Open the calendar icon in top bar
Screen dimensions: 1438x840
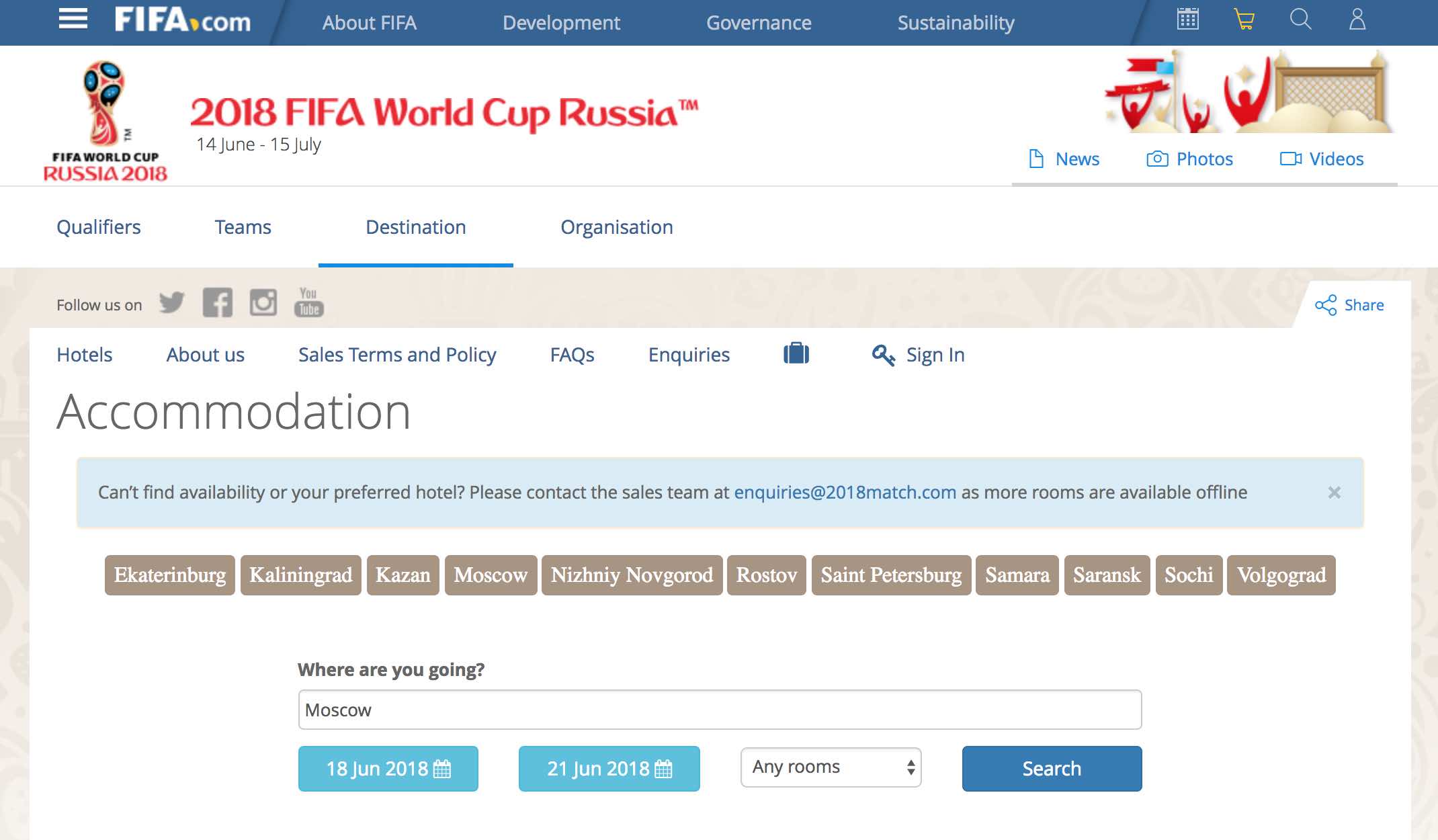click(x=1187, y=19)
